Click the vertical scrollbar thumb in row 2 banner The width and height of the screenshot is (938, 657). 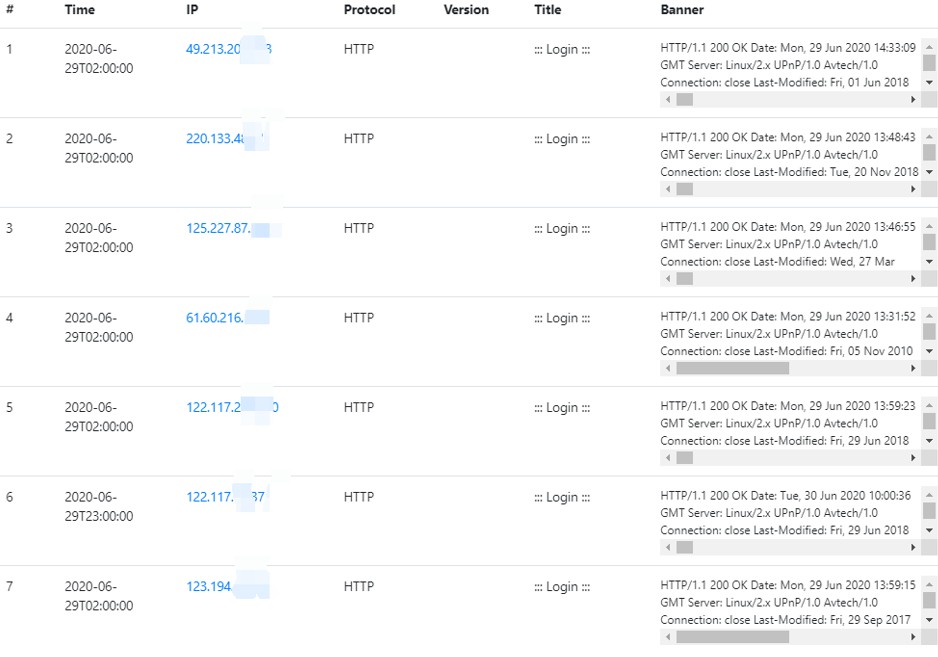(x=929, y=152)
